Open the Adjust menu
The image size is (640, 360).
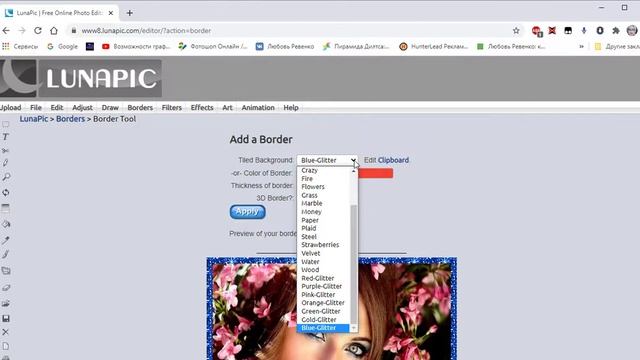click(x=82, y=108)
